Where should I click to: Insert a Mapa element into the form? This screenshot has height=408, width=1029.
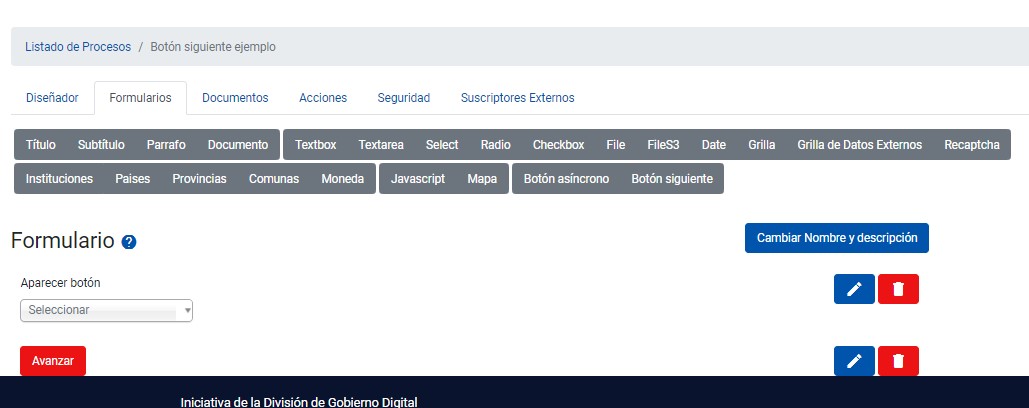(482, 179)
